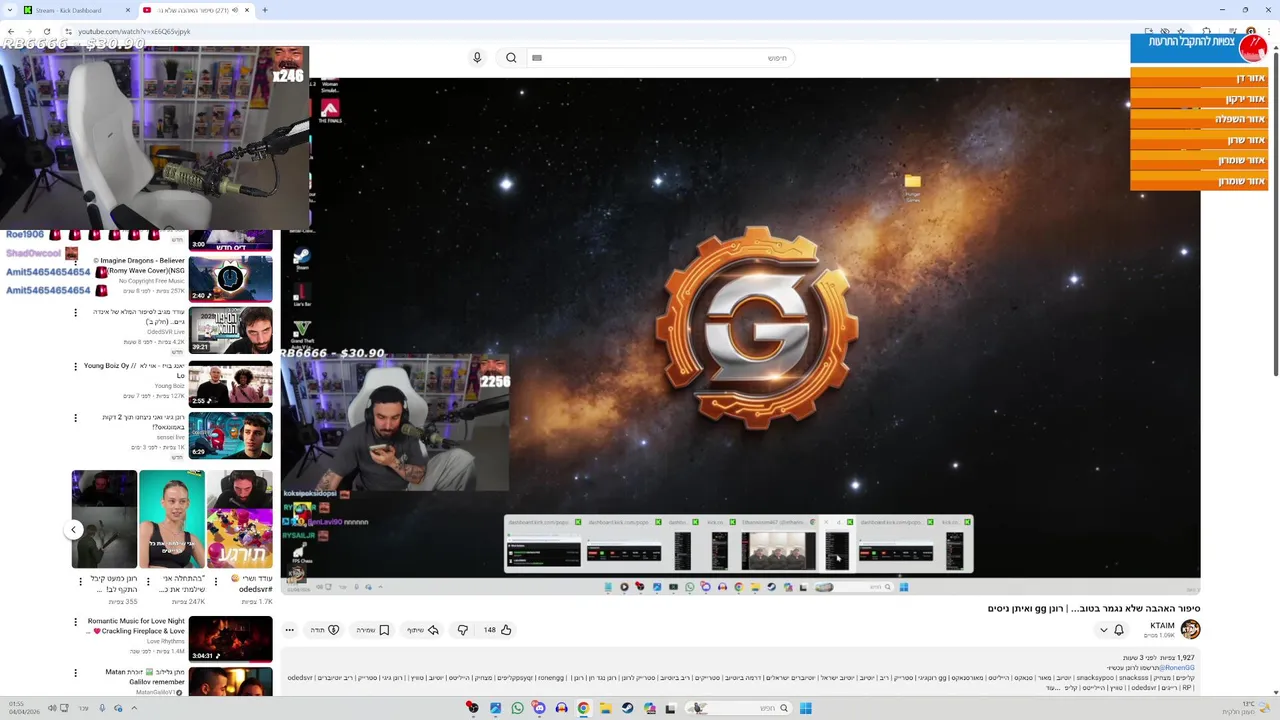This screenshot has width=1280, height=720.
Task: Open WhatsApp from the taskbar
Action: (x=517, y=708)
